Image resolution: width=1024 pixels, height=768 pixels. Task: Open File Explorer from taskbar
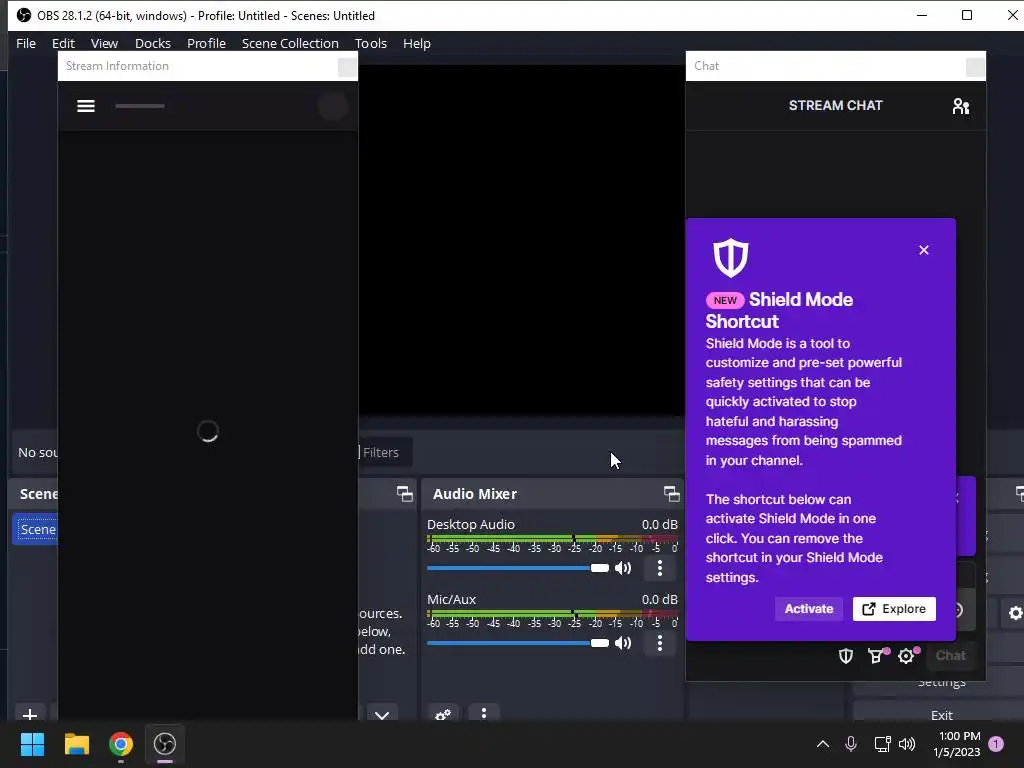click(76, 744)
